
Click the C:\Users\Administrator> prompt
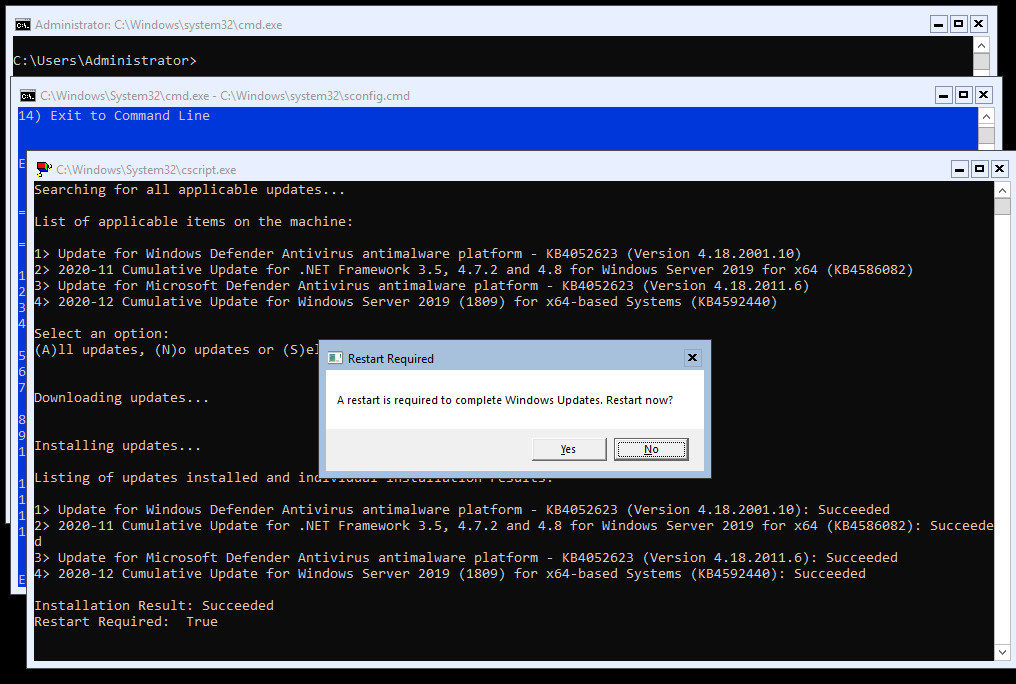click(105, 60)
